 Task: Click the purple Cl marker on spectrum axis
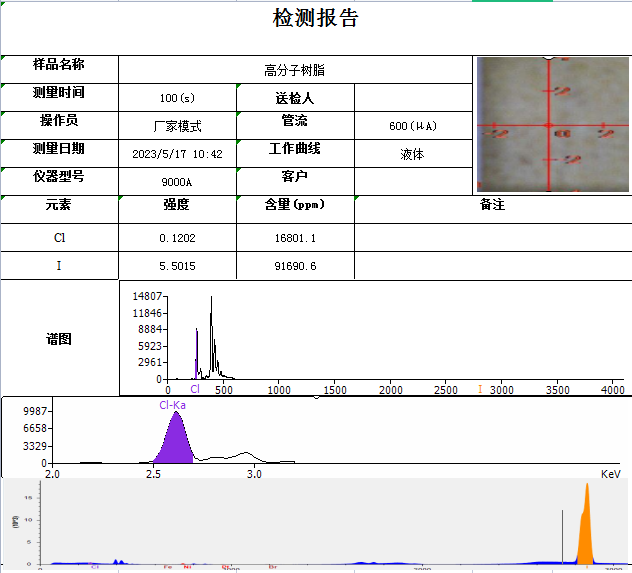(x=195, y=389)
